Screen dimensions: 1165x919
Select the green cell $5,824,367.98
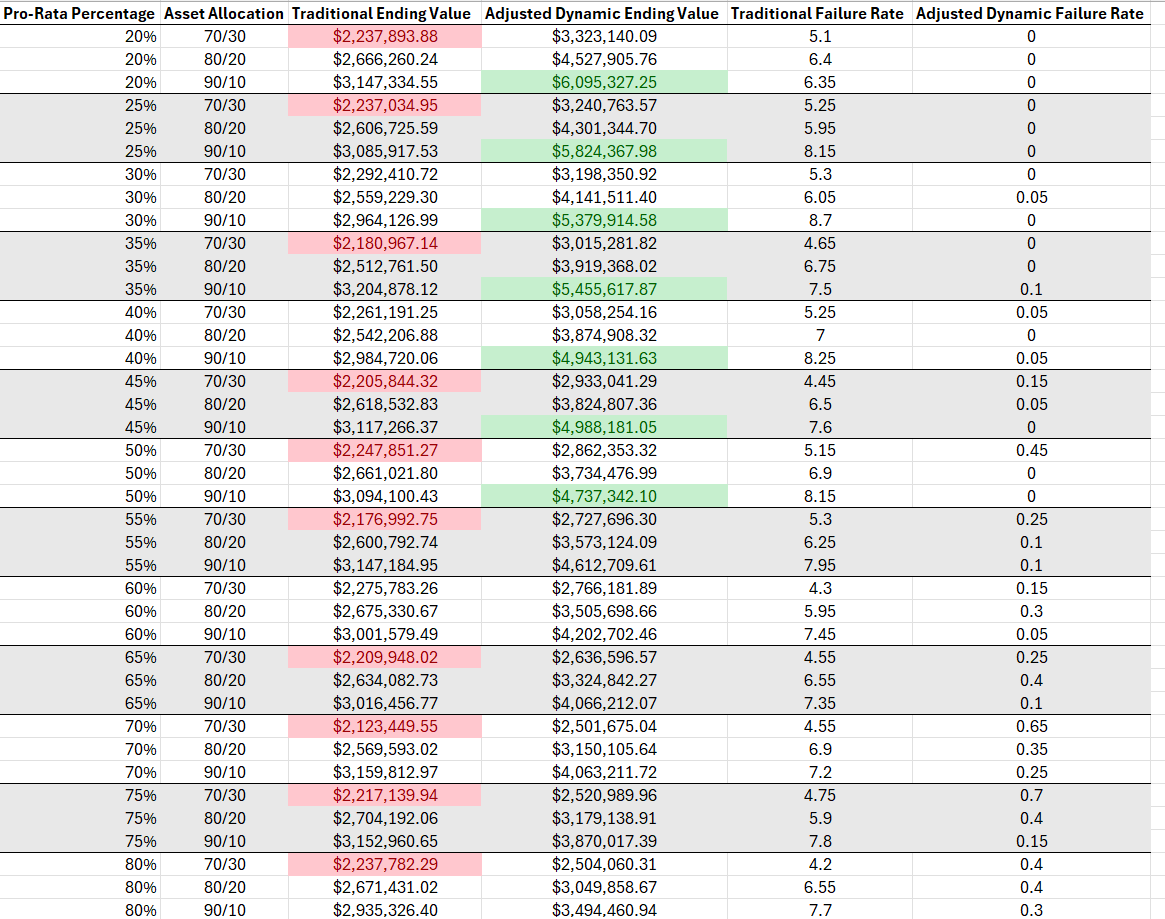pyautogui.click(x=604, y=152)
